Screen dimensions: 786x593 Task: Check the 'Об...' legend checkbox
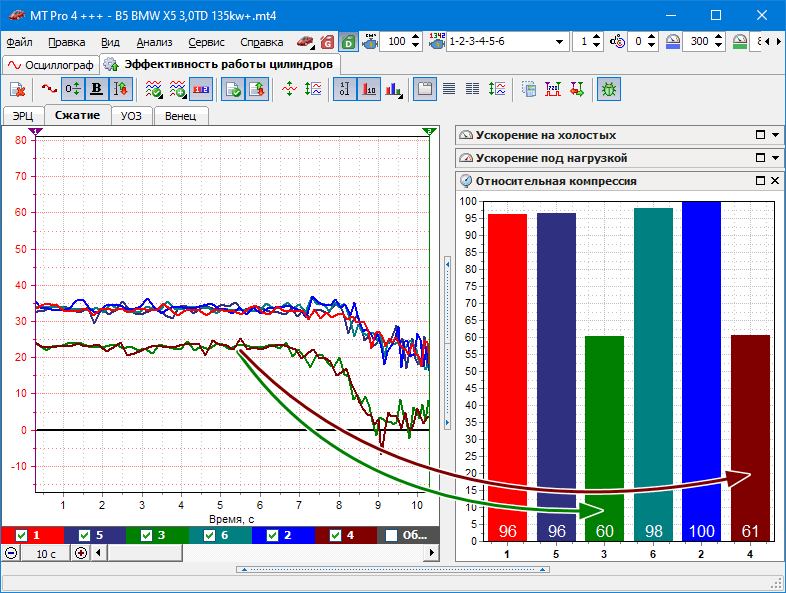(391, 535)
